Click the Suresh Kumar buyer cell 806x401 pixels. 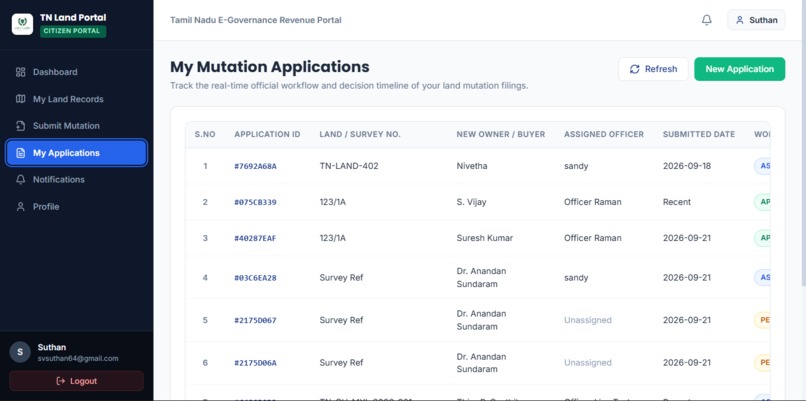tap(485, 238)
